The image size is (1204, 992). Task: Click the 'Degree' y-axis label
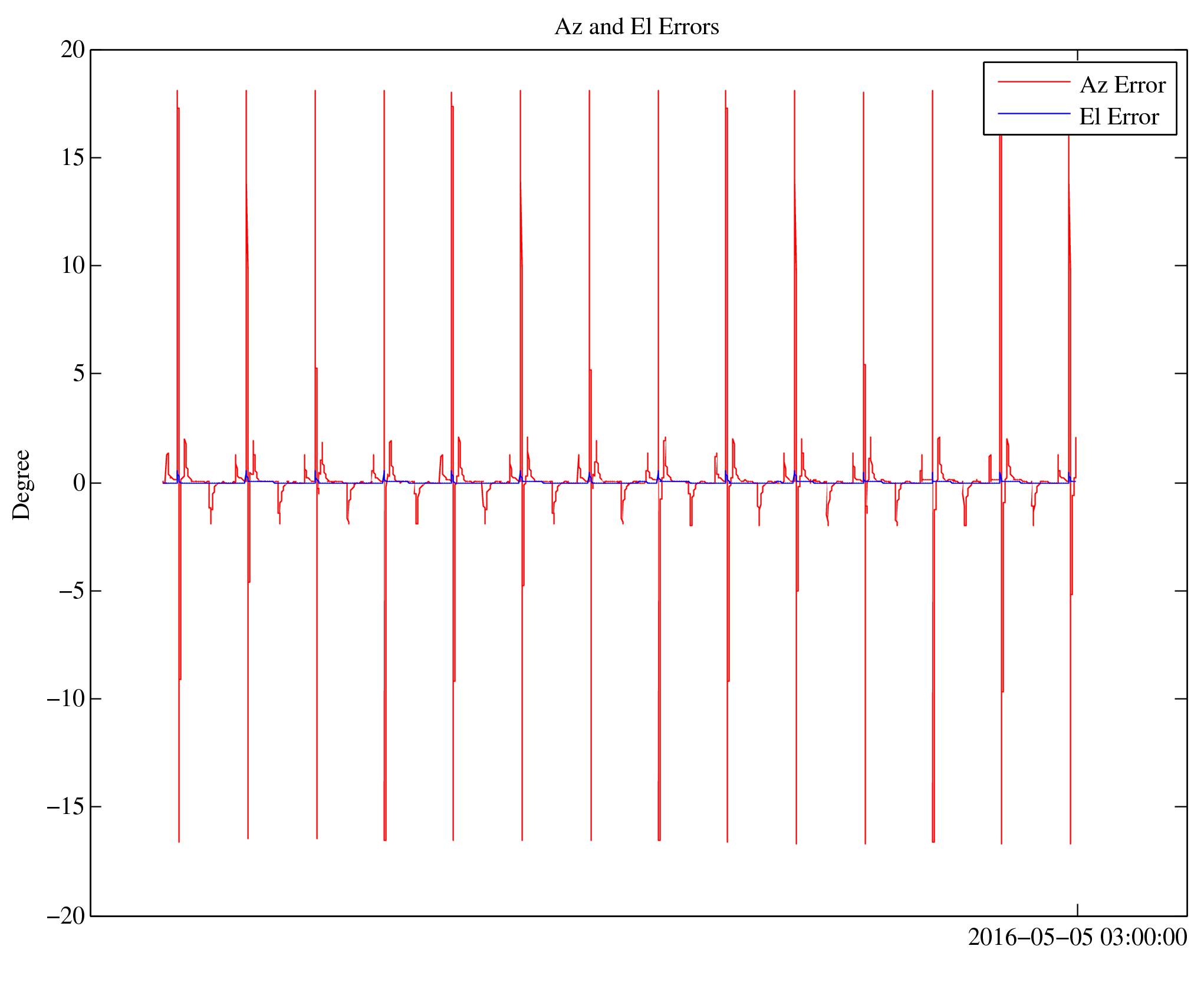(22, 485)
